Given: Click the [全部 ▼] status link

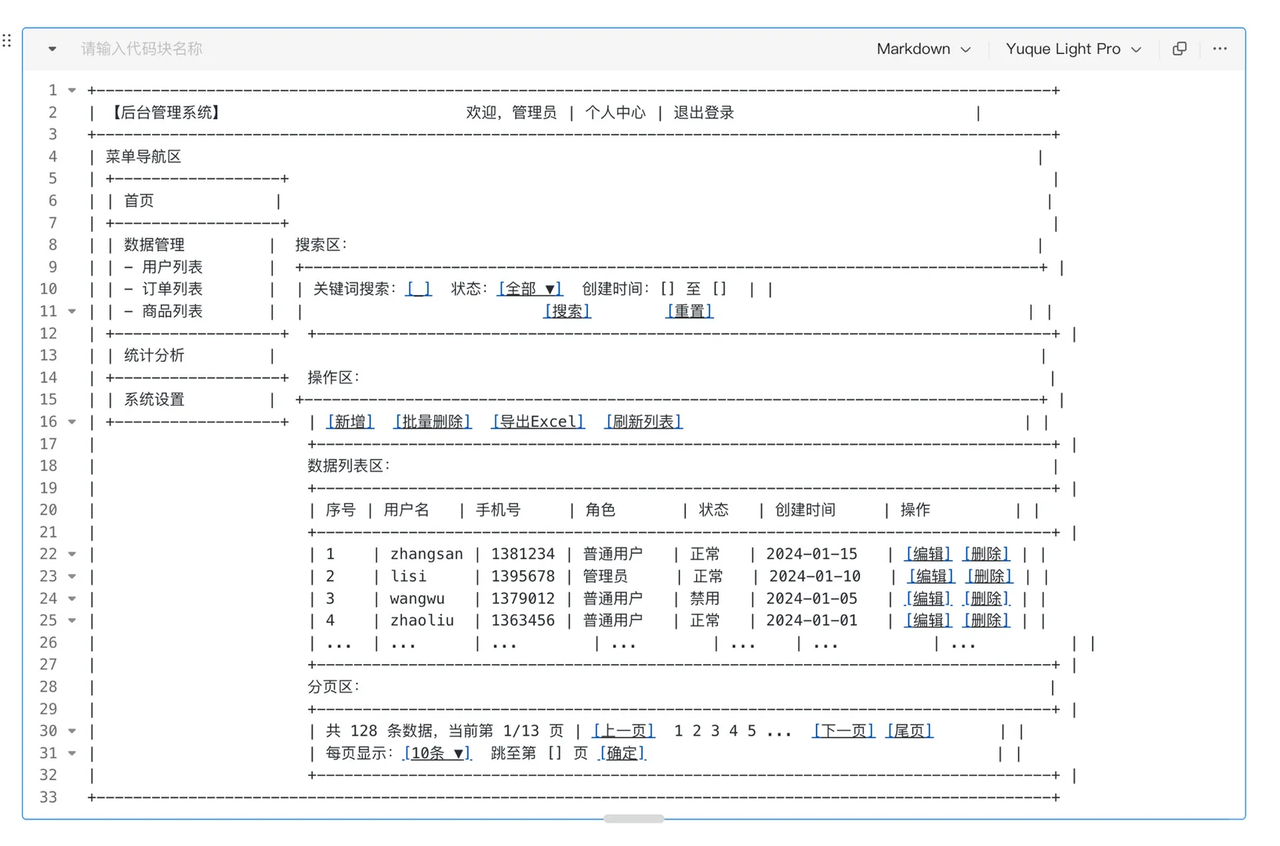Looking at the screenshot, I should click(530, 289).
